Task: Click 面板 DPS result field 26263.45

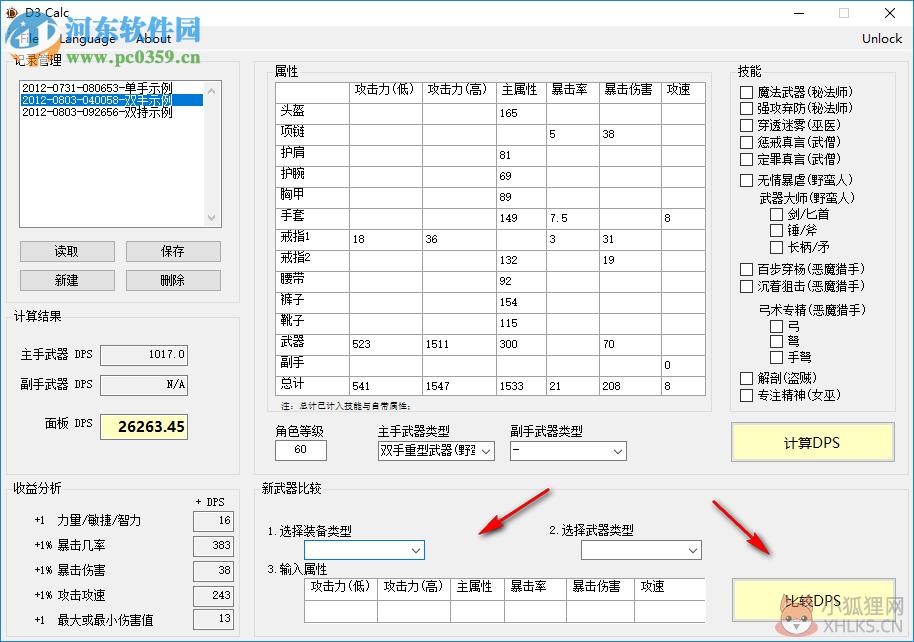Action: click(x=144, y=427)
